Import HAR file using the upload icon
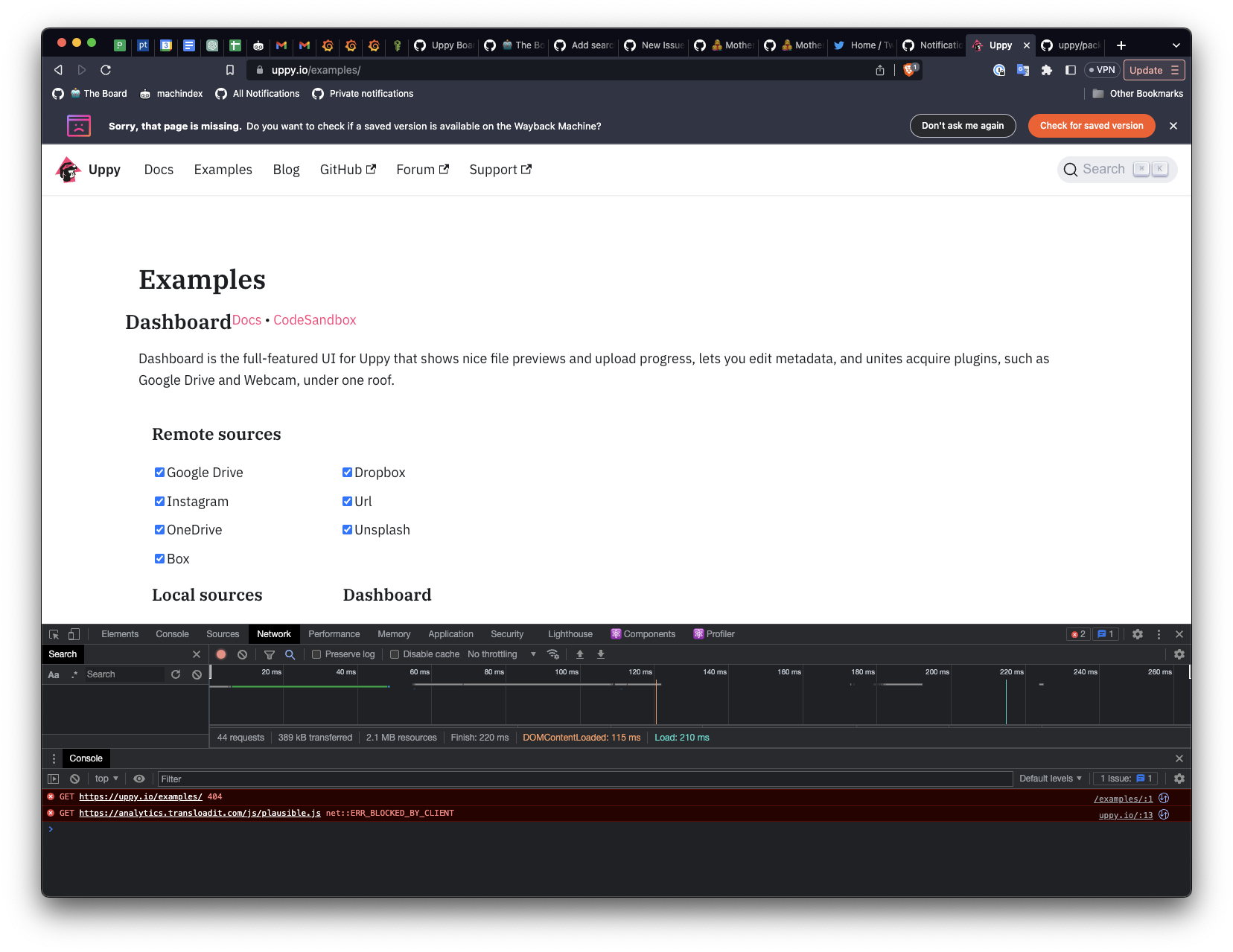Screen dimensions: 1233x952 580,654
